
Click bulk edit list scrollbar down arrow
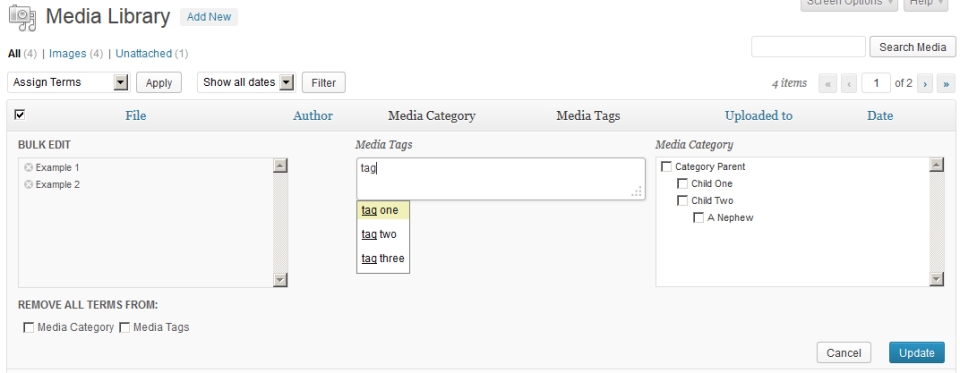(280, 279)
